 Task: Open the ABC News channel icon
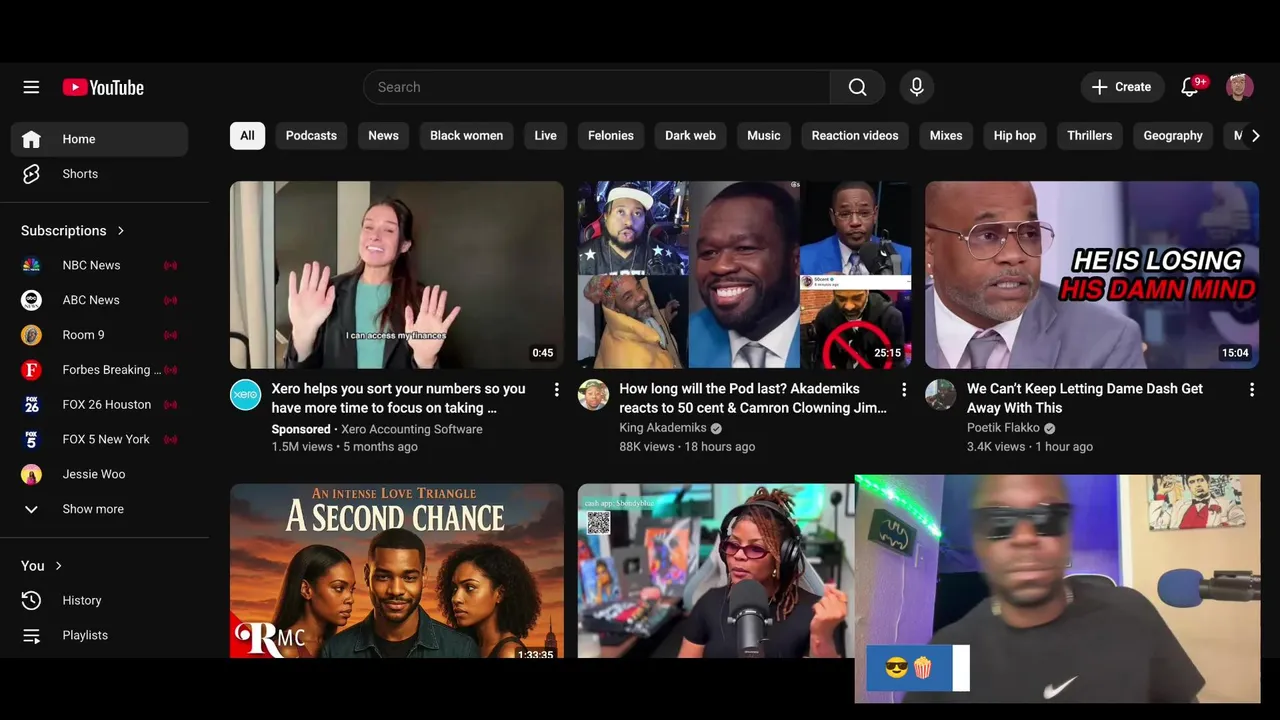click(31, 300)
